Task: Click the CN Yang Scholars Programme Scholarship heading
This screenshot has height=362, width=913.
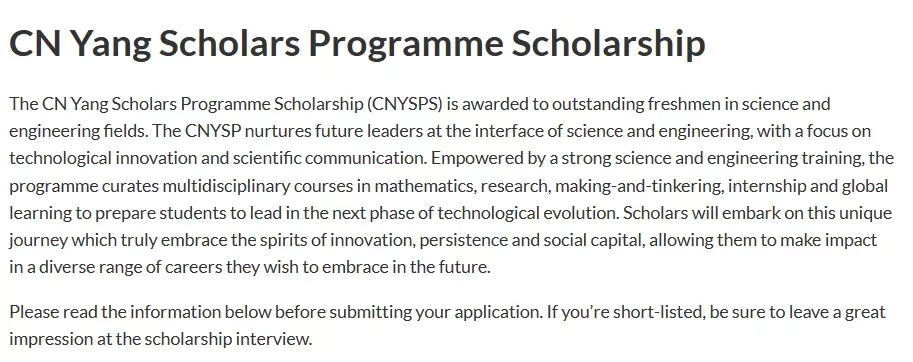Action: click(358, 45)
